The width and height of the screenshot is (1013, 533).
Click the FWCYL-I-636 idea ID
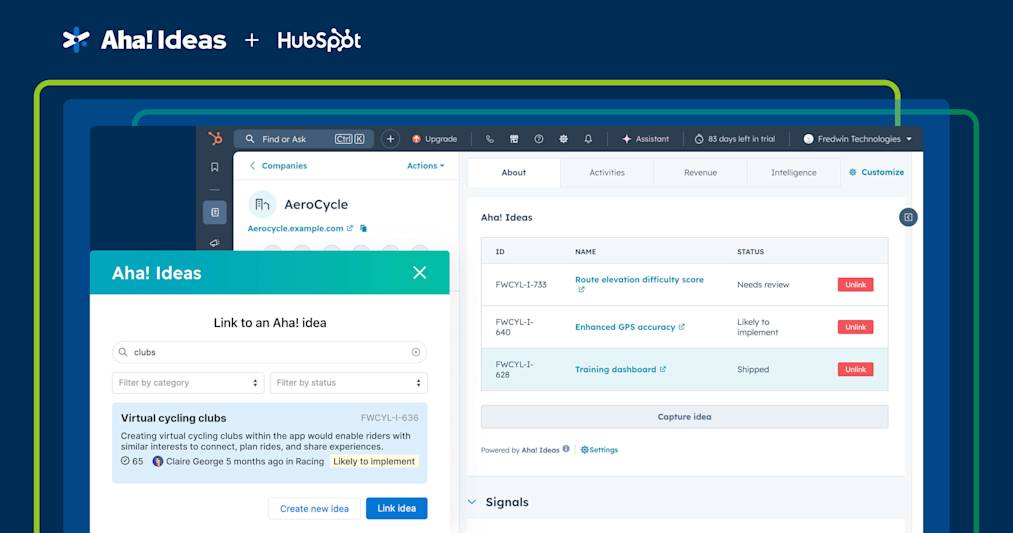coord(390,418)
